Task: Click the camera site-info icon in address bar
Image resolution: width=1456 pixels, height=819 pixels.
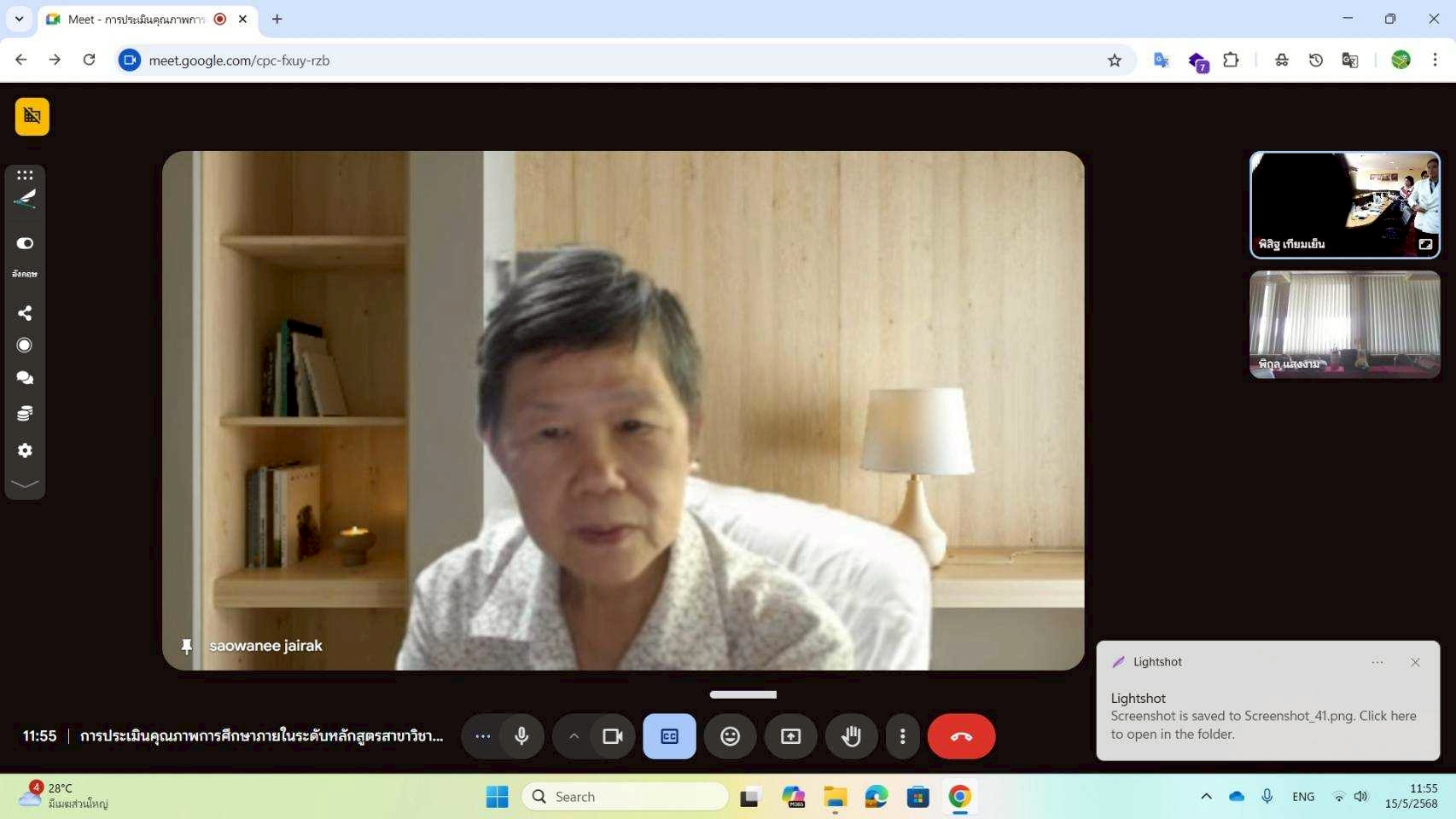Action: tap(130, 60)
